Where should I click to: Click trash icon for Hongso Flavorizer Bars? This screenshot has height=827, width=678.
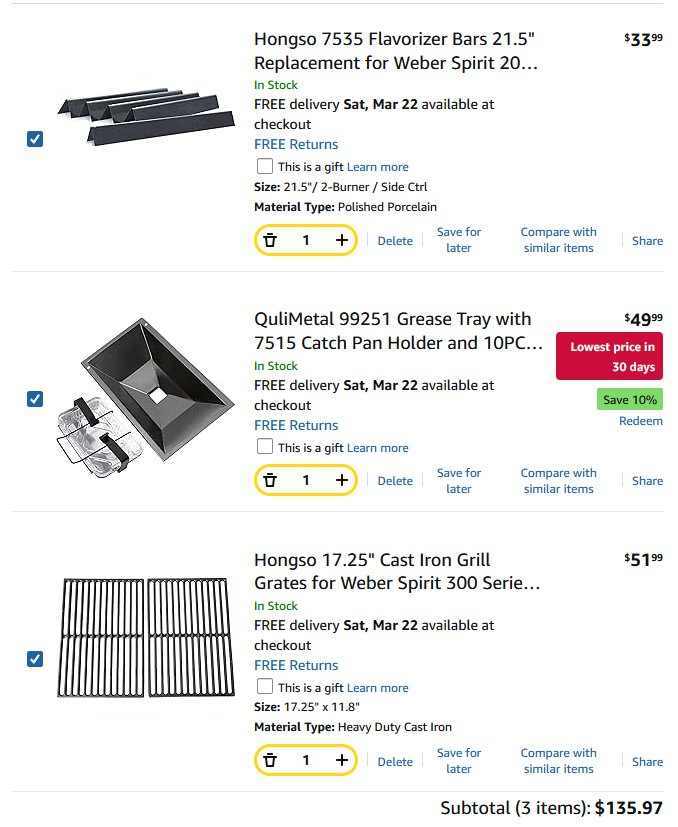click(270, 241)
